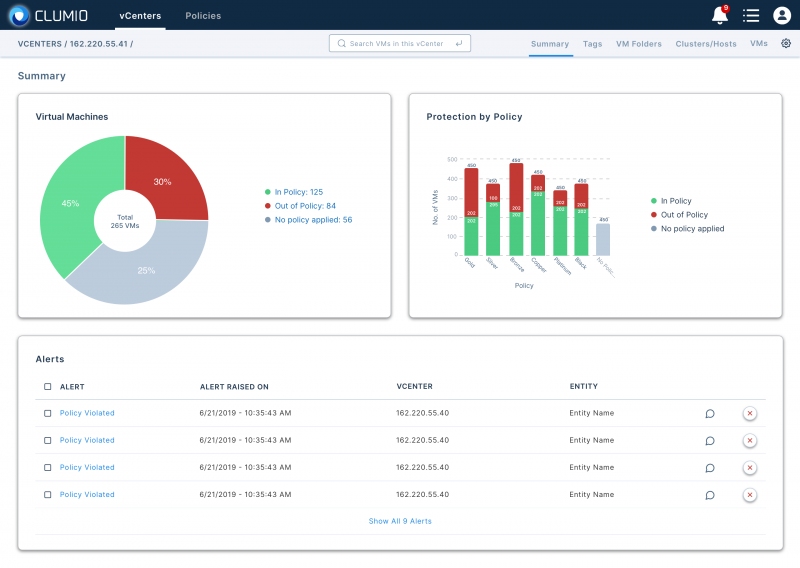Open the second Policy Violated link
Screen dimensions: 800x568
(x=87, y=440)
